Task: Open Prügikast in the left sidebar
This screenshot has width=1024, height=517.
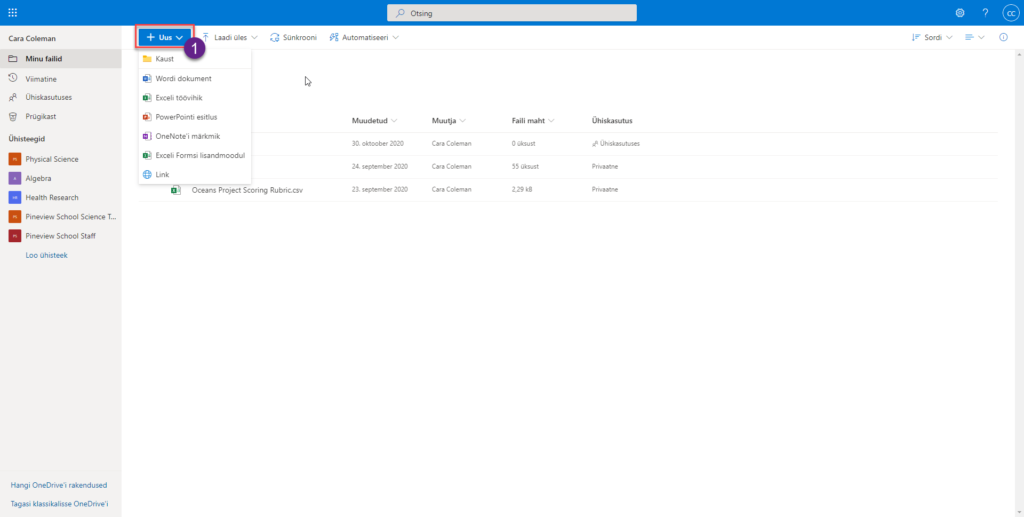Action: [x=42, y=116]
